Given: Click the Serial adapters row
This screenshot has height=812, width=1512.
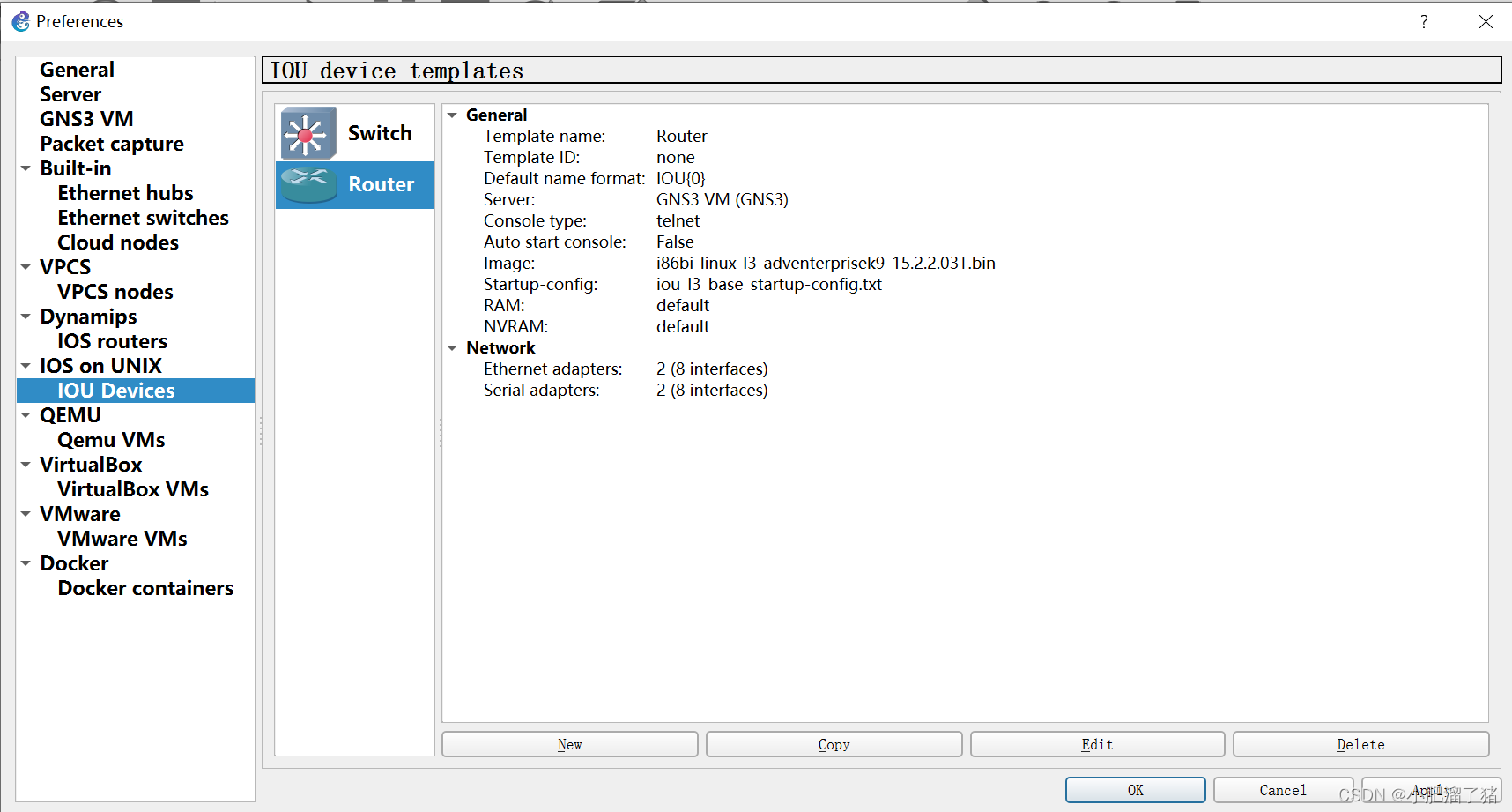Looking at the screenshot, I should point(626,391).
